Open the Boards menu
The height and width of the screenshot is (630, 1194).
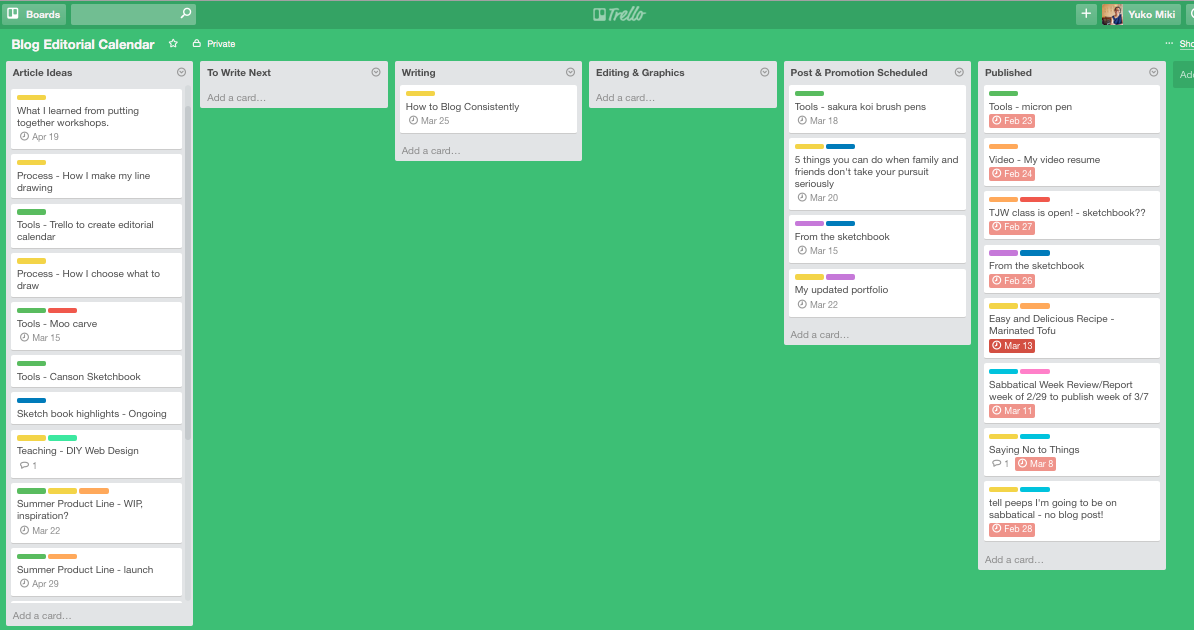[34, 14]
